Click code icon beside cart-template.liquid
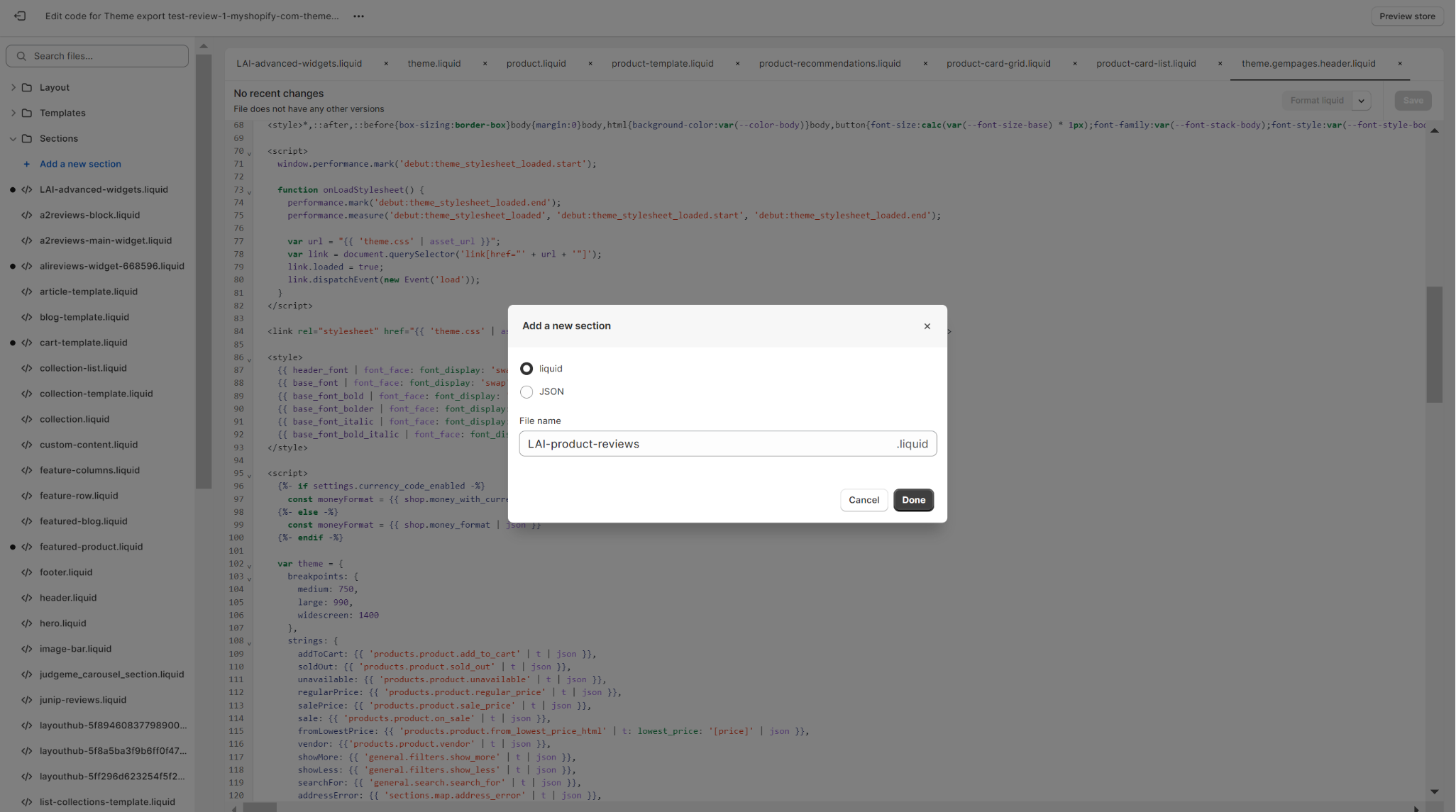This screenshot has height=812, width=1456. [27, 343]
